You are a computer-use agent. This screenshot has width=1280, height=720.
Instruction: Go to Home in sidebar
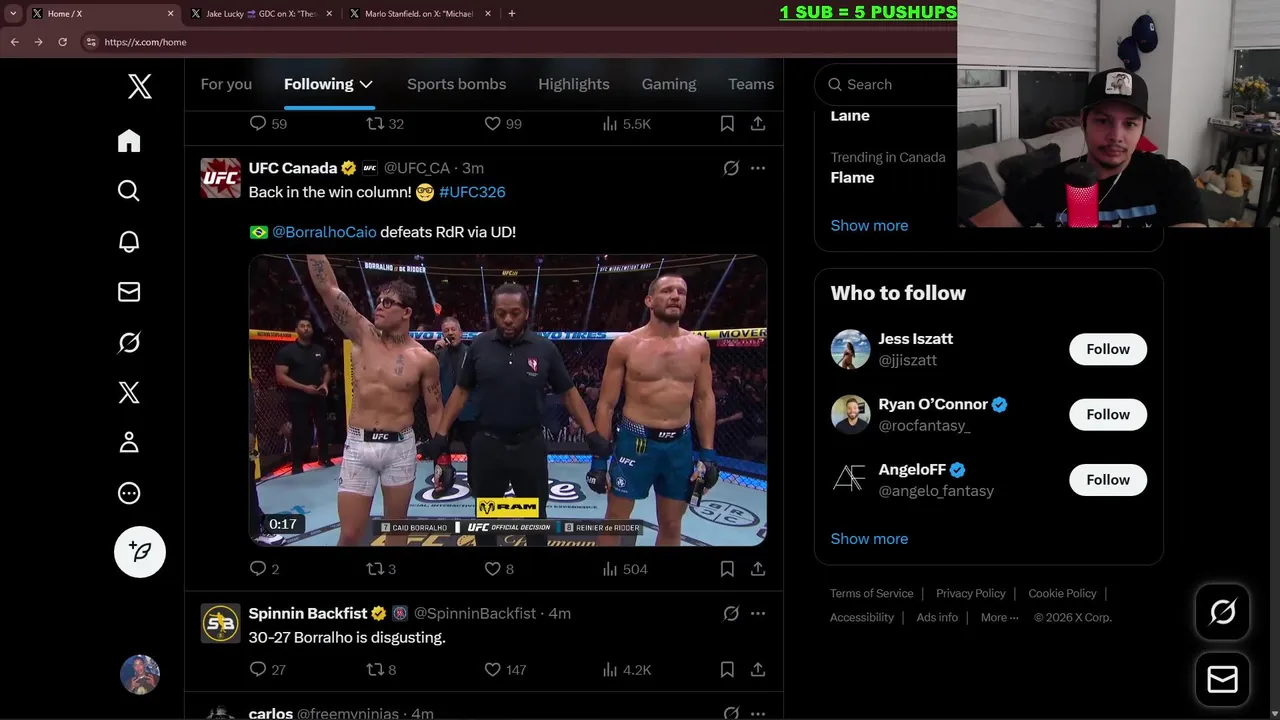click(129, 141)
